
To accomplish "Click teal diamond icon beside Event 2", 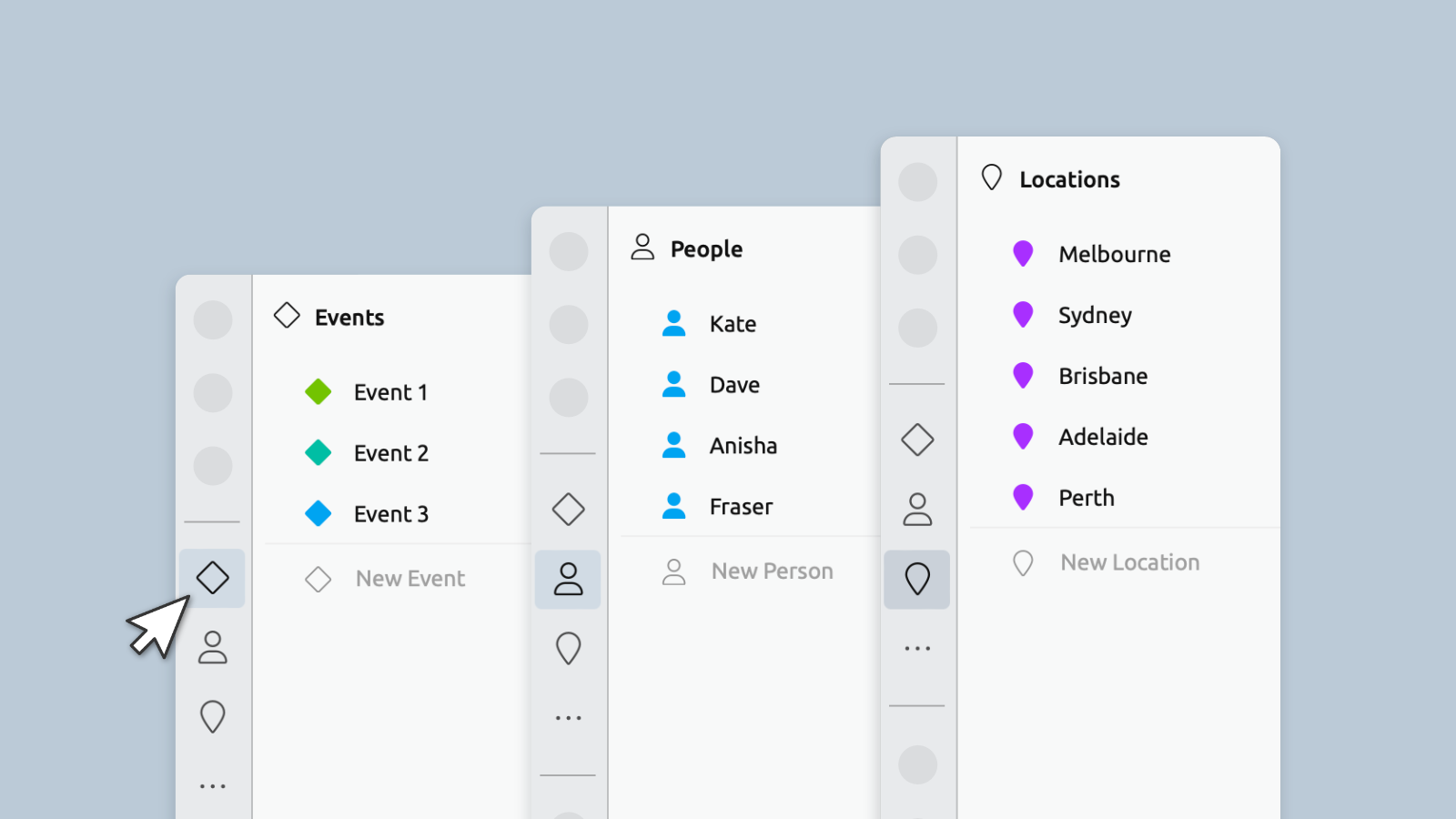I will (x=318, y=452).
